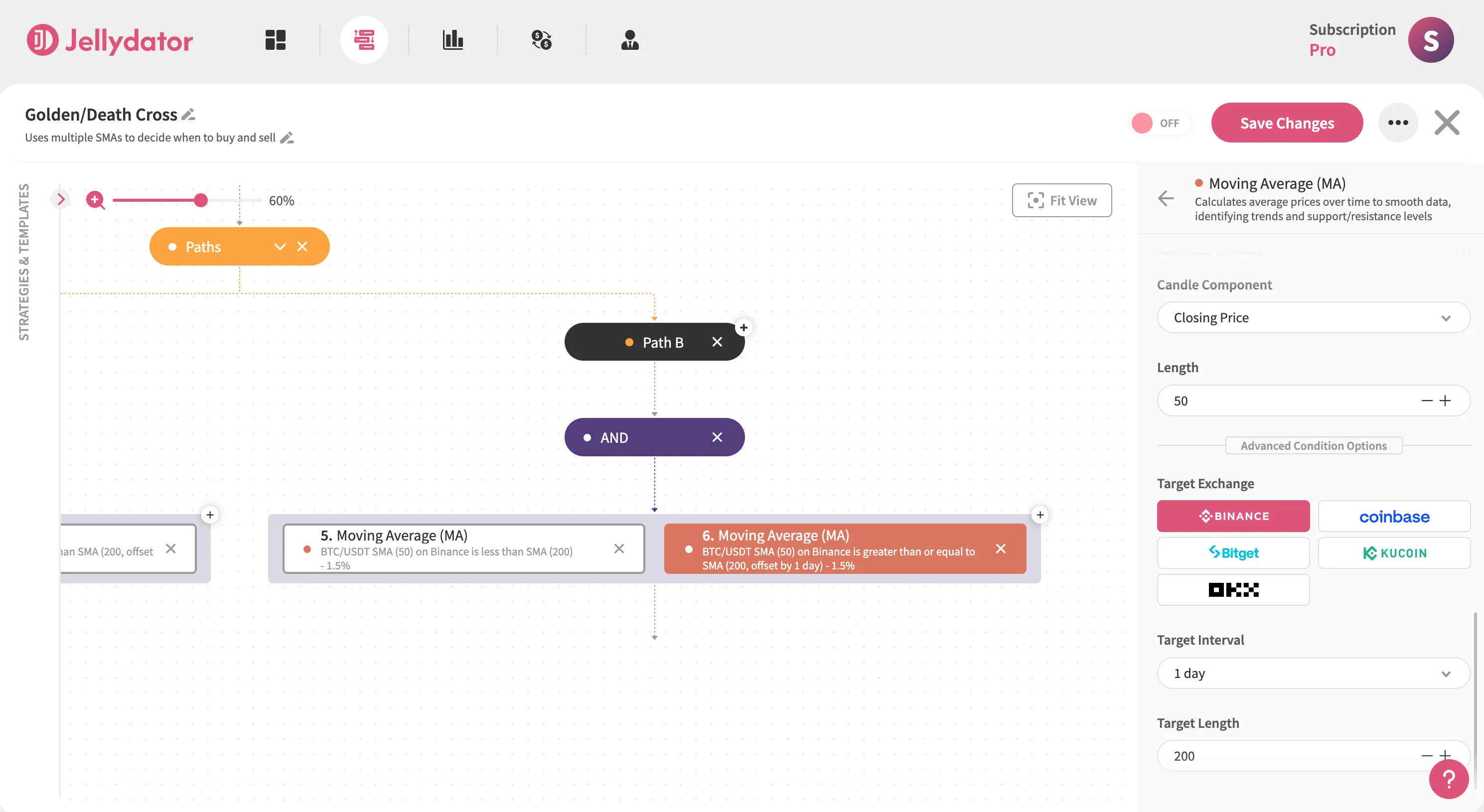Click the Fit View button
Image resolution: width=1484 pixels, height=812 pixels.
click(1062, 200)
